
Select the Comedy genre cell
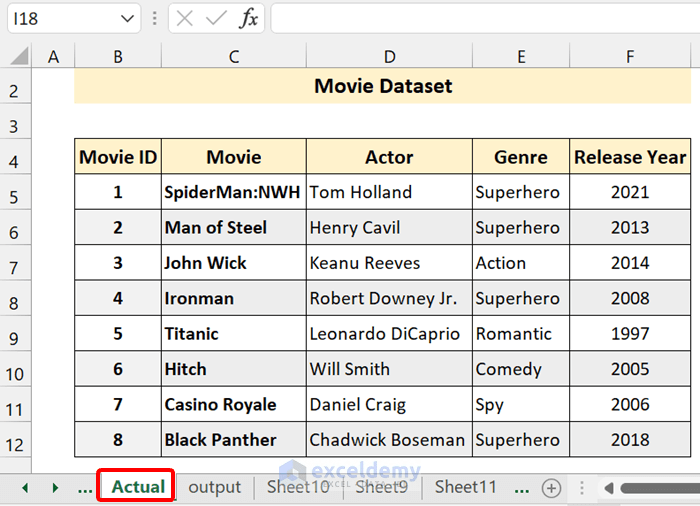point(521,369)
